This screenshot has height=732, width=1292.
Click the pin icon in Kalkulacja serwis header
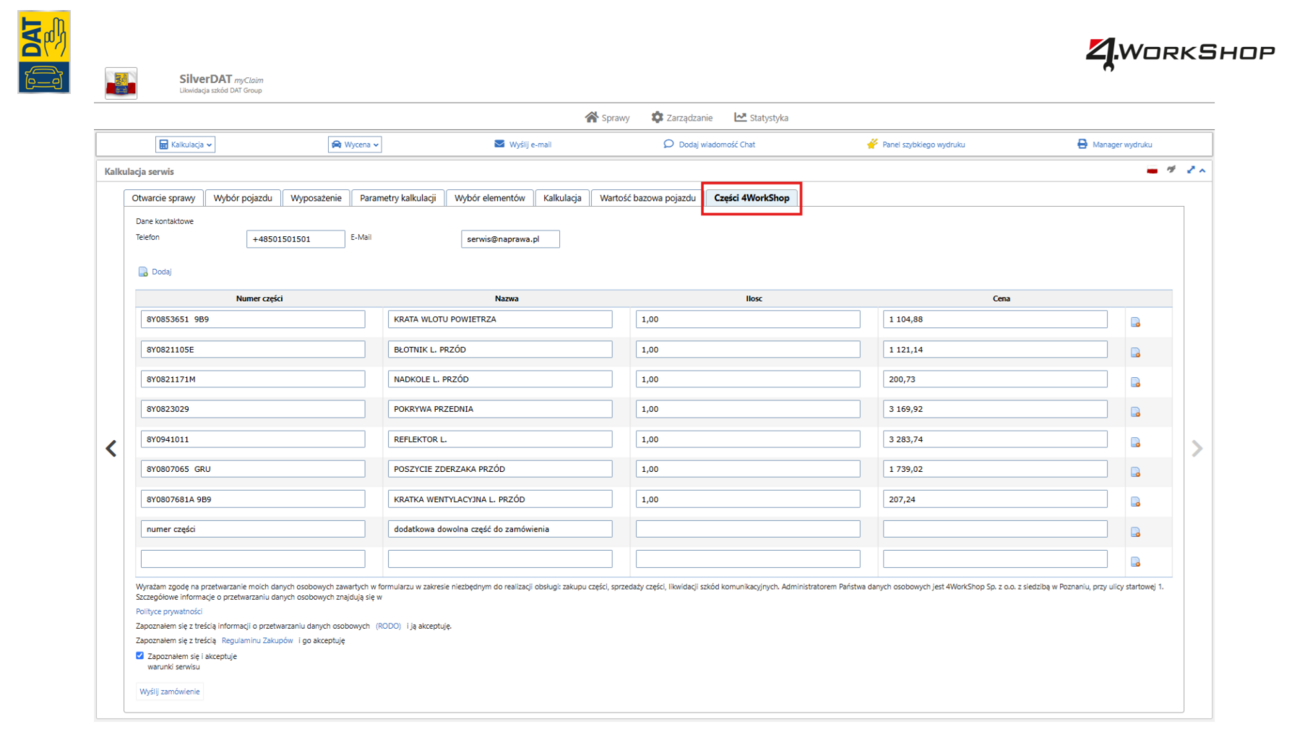tap(1171, 170)
